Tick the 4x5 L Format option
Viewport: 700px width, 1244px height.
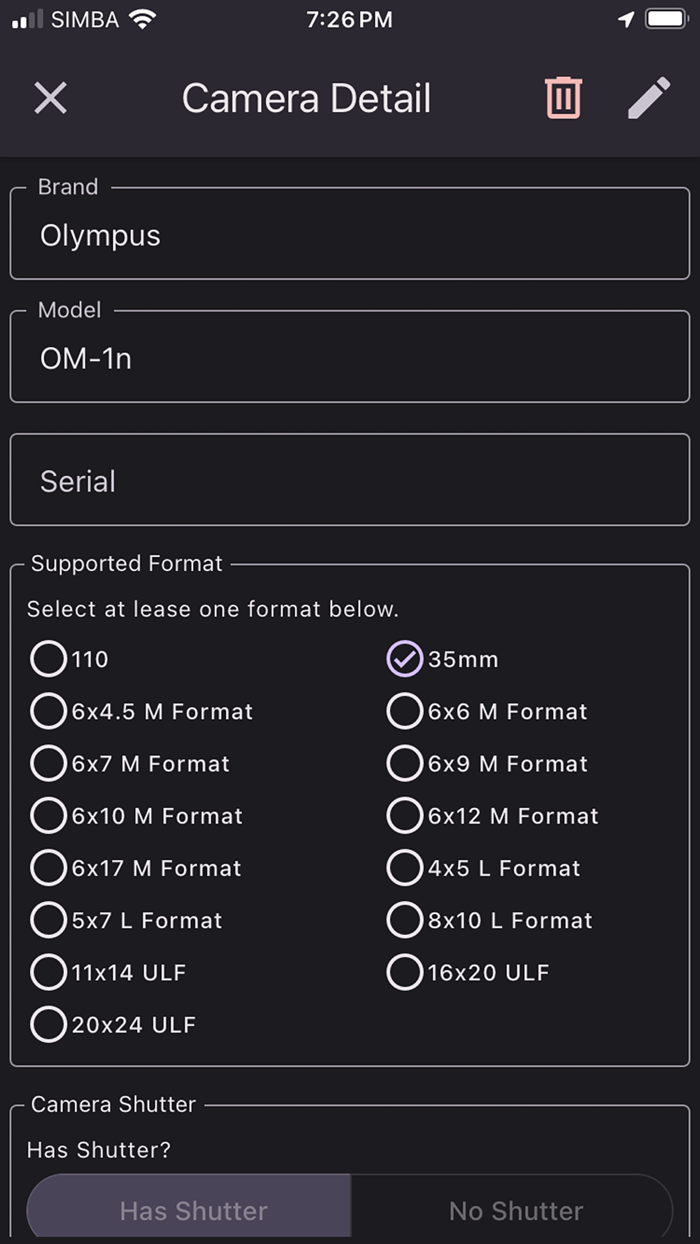[x=404, y=868]
